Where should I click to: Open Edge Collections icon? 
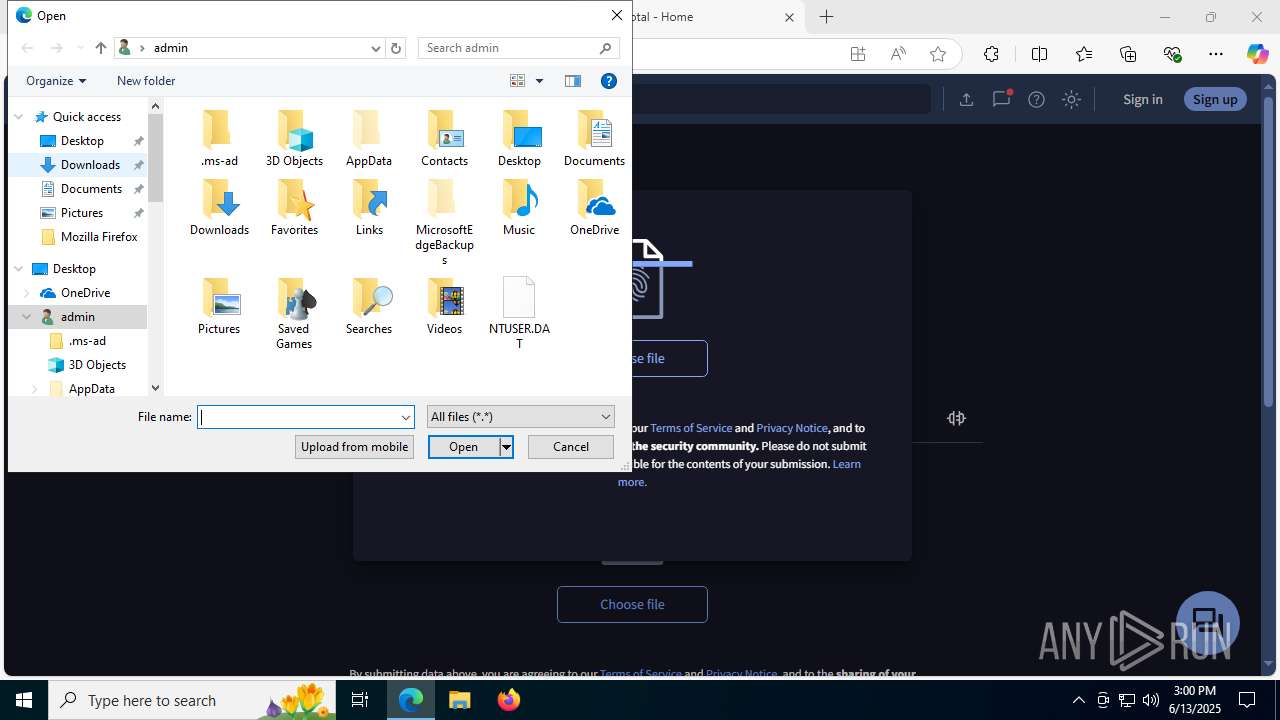point(1128,54)
